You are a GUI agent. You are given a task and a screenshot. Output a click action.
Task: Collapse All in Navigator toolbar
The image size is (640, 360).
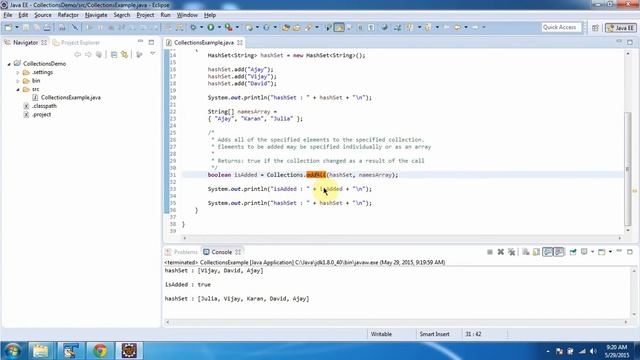114,55
